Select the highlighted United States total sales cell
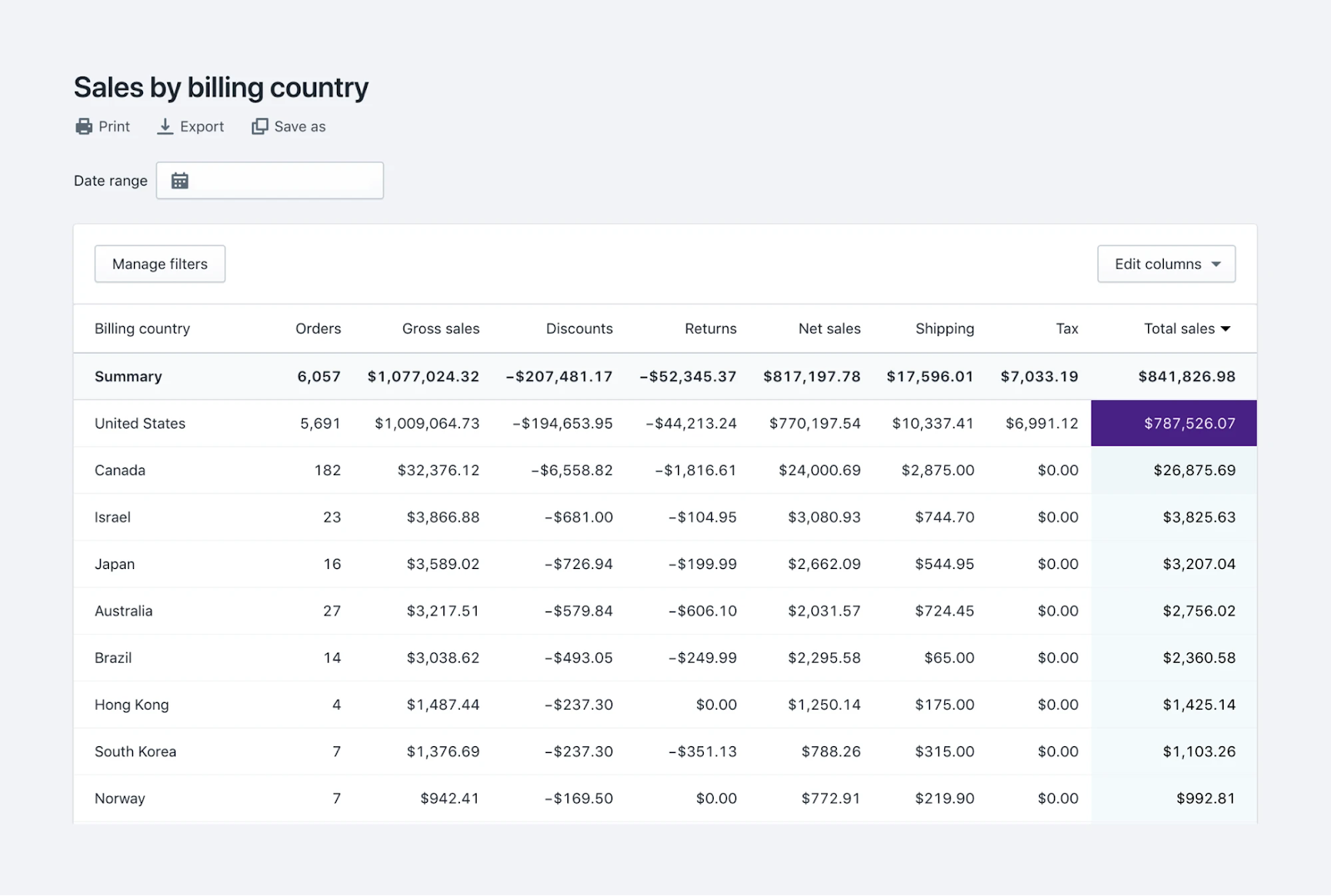This screenshot has width=1331, height=896. pyautogui.click(x=1173, y=423)
